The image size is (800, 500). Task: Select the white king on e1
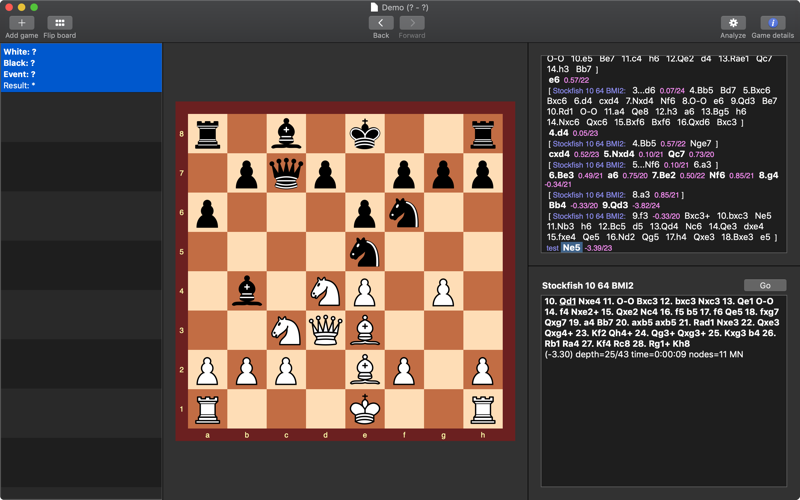pos(365,408)
